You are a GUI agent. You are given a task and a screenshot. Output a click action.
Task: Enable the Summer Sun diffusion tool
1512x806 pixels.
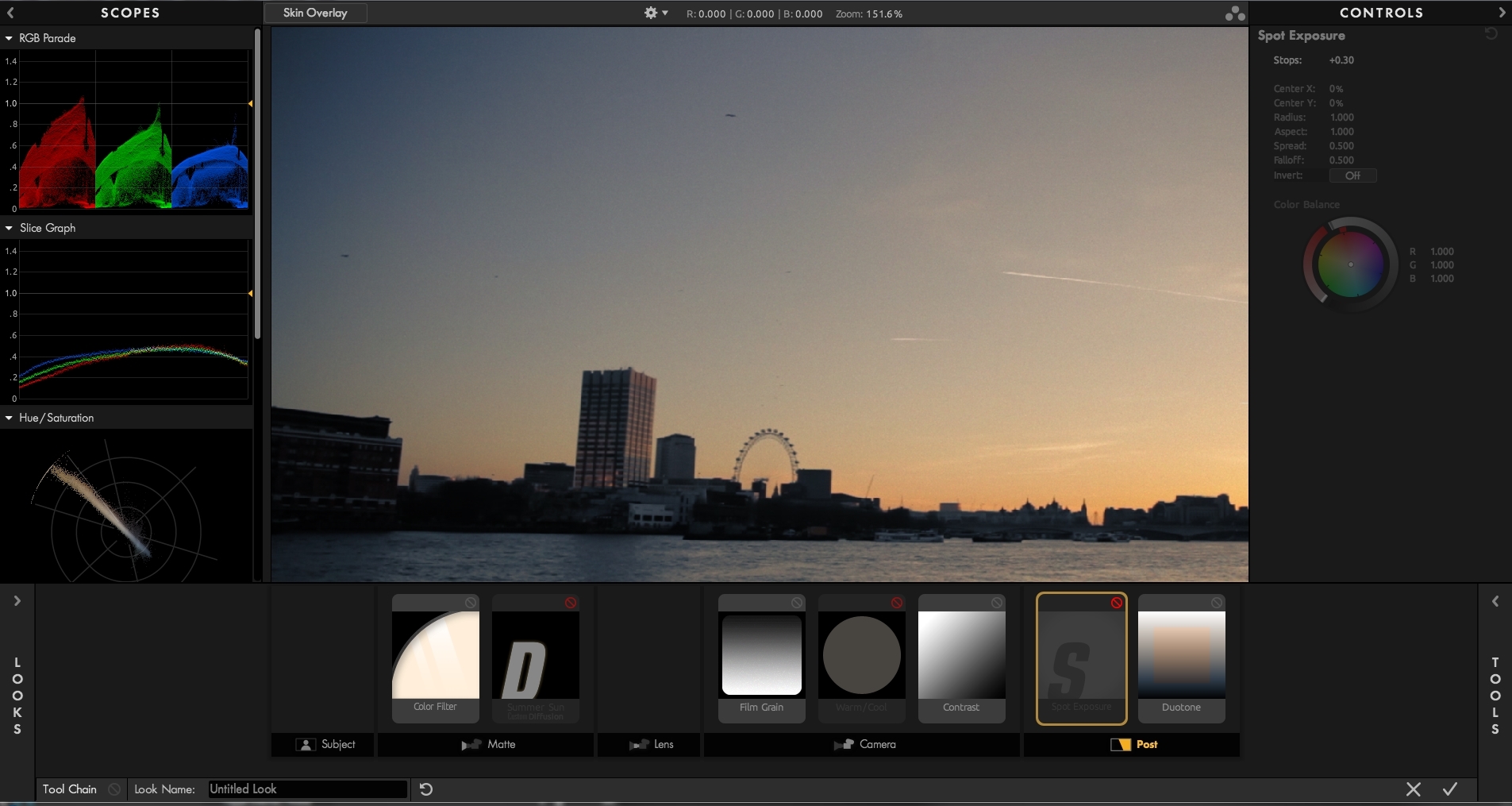(571, 603)
